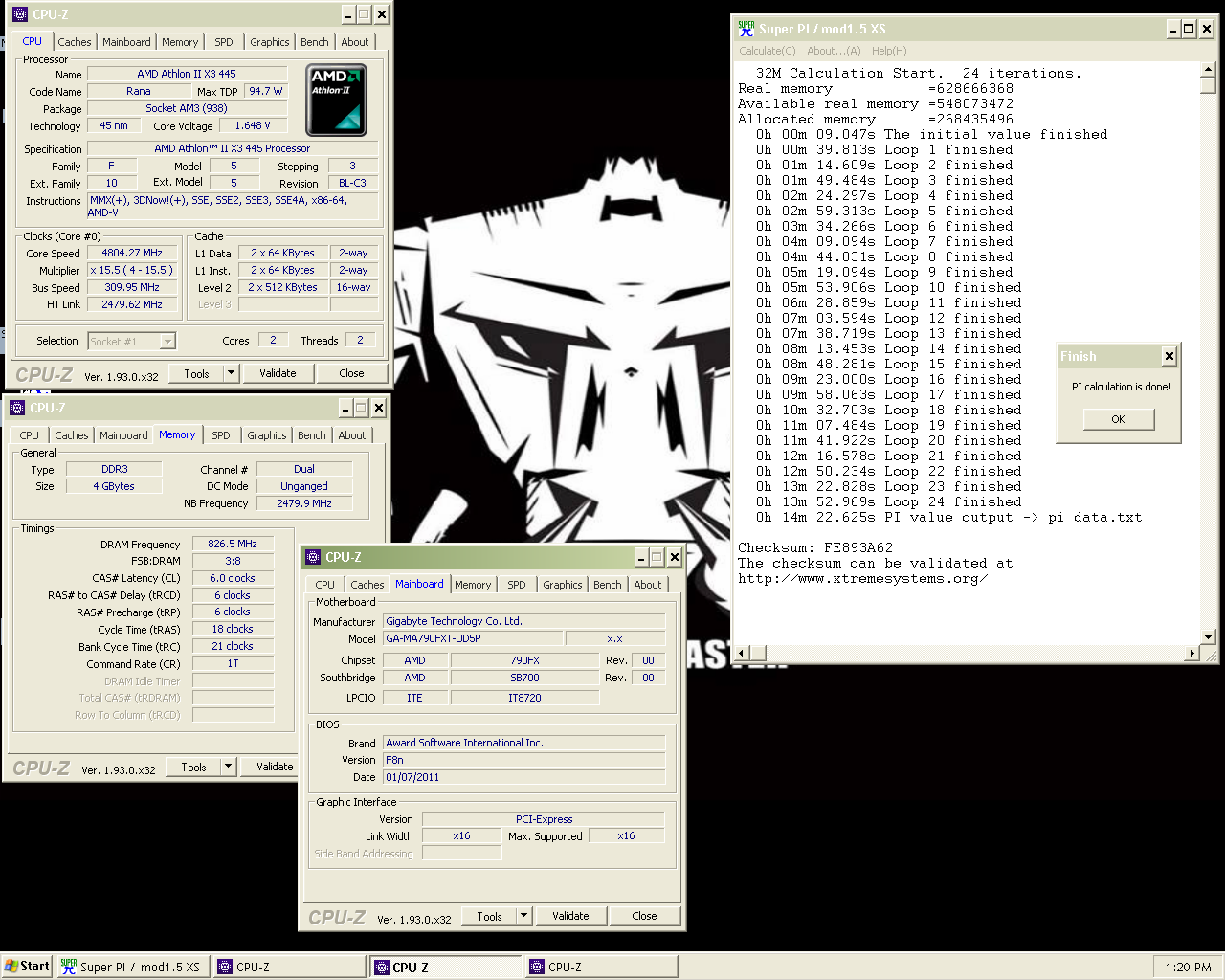Click the Core Voltage value 1.648 V
Screen dimensions: 1225x980
[253, 125]
